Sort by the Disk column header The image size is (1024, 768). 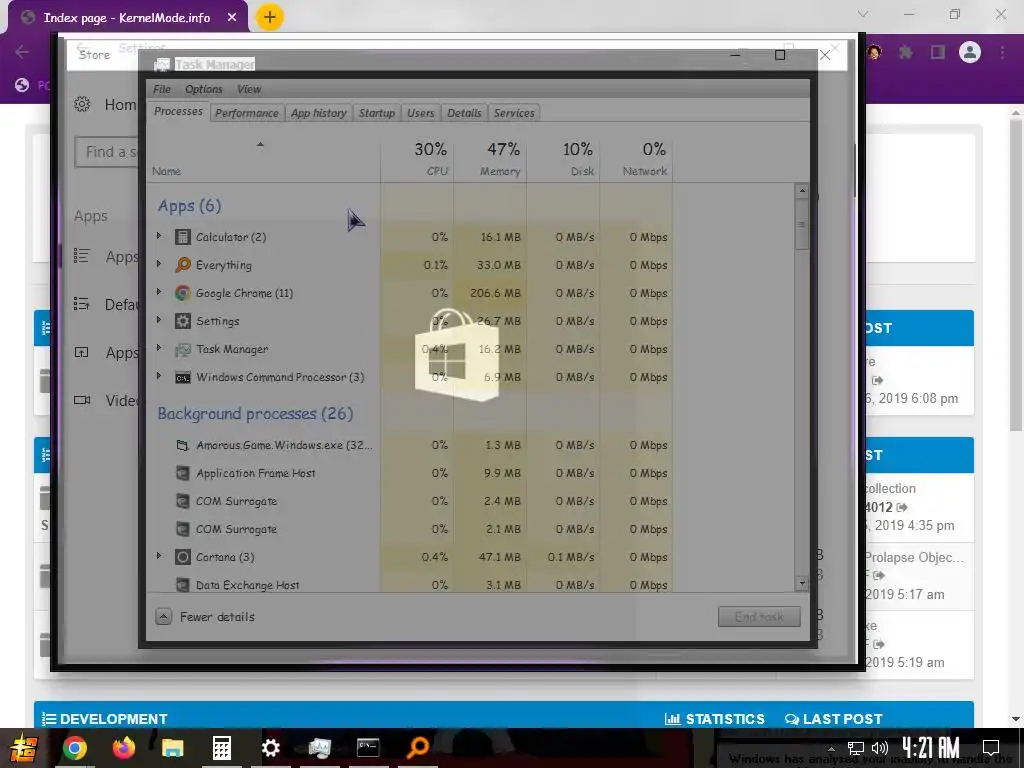click(564, 159)
